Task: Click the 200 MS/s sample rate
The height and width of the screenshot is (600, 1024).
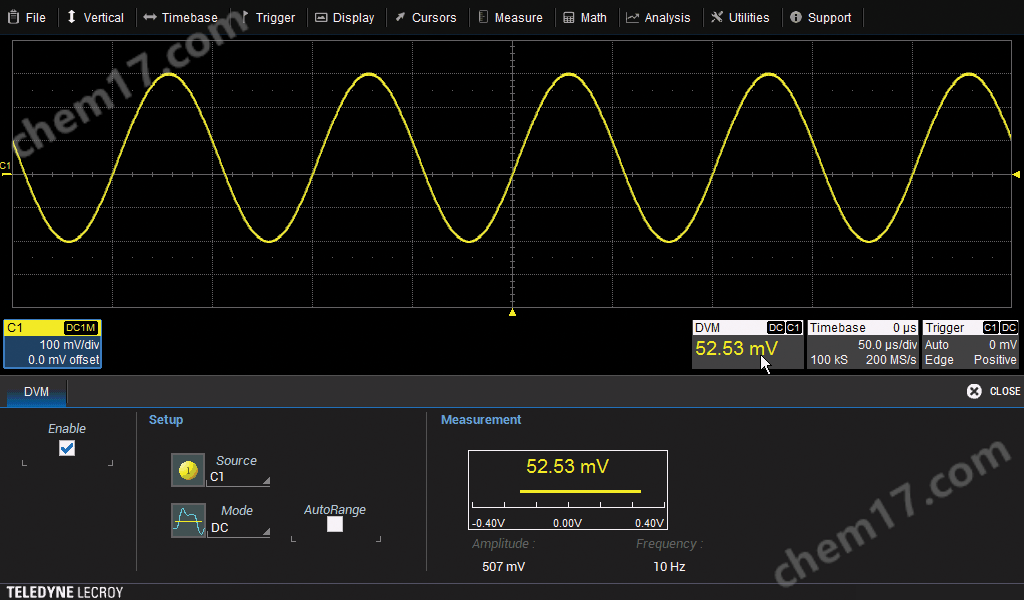Action: click(x=891, y=360)
